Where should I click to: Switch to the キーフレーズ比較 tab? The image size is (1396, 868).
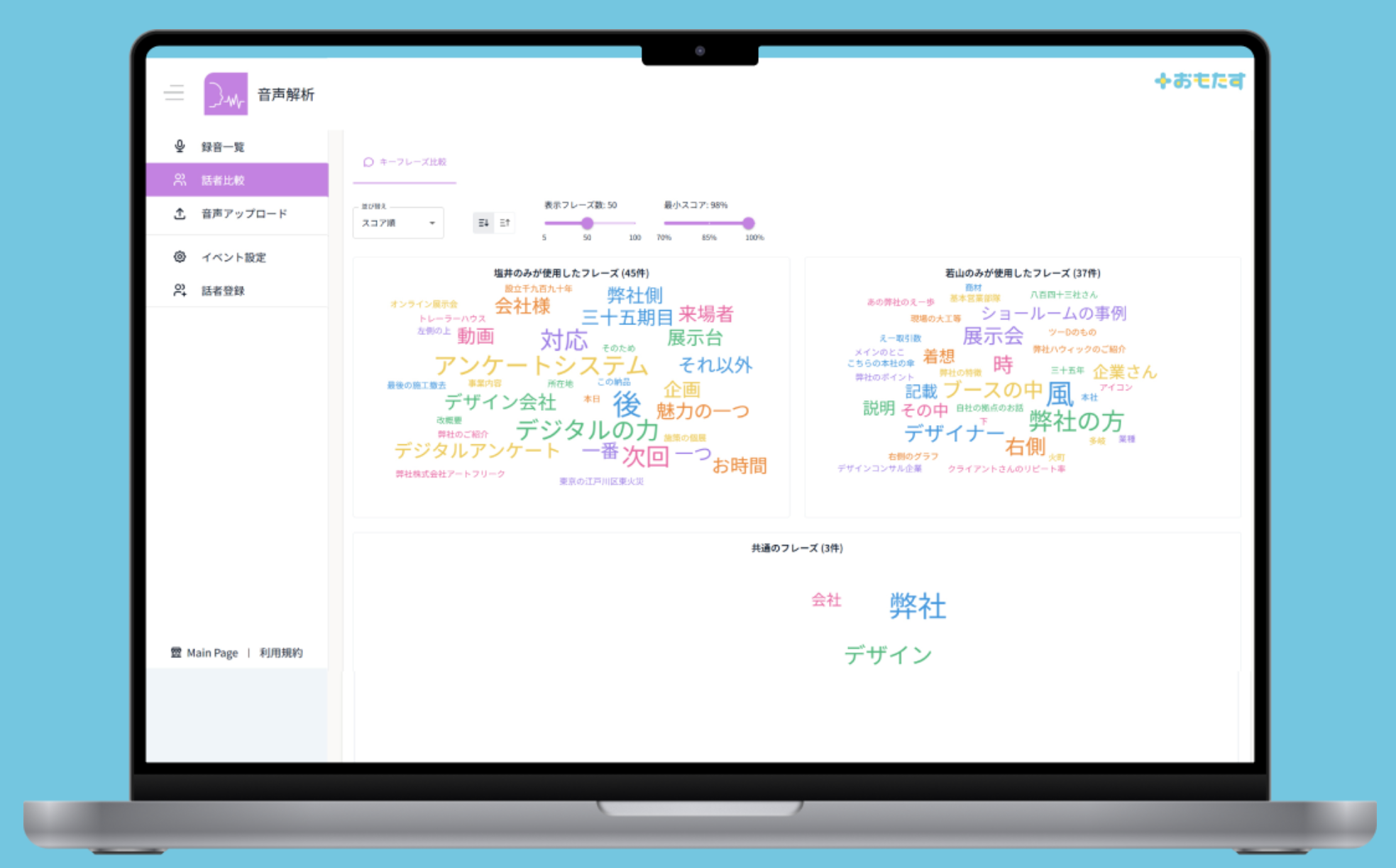(x=412, y=162)
